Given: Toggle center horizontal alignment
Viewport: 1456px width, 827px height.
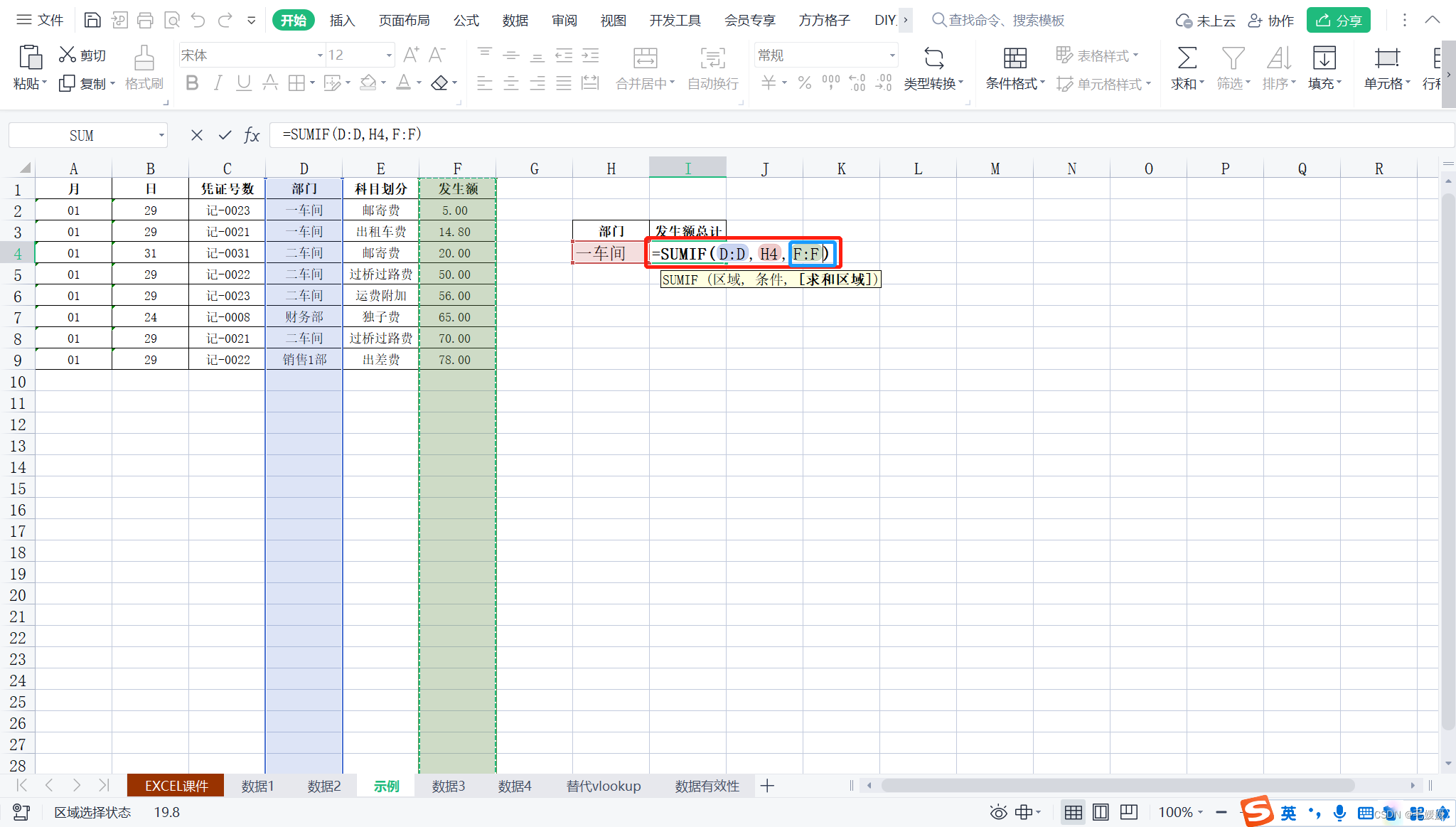Looking at the screenshot, I should coord(510,83).
